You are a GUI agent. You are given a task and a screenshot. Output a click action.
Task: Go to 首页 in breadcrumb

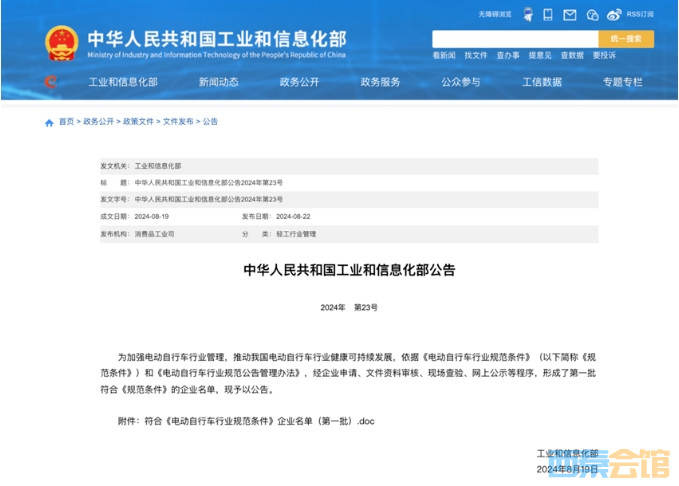tap(66, 122)
